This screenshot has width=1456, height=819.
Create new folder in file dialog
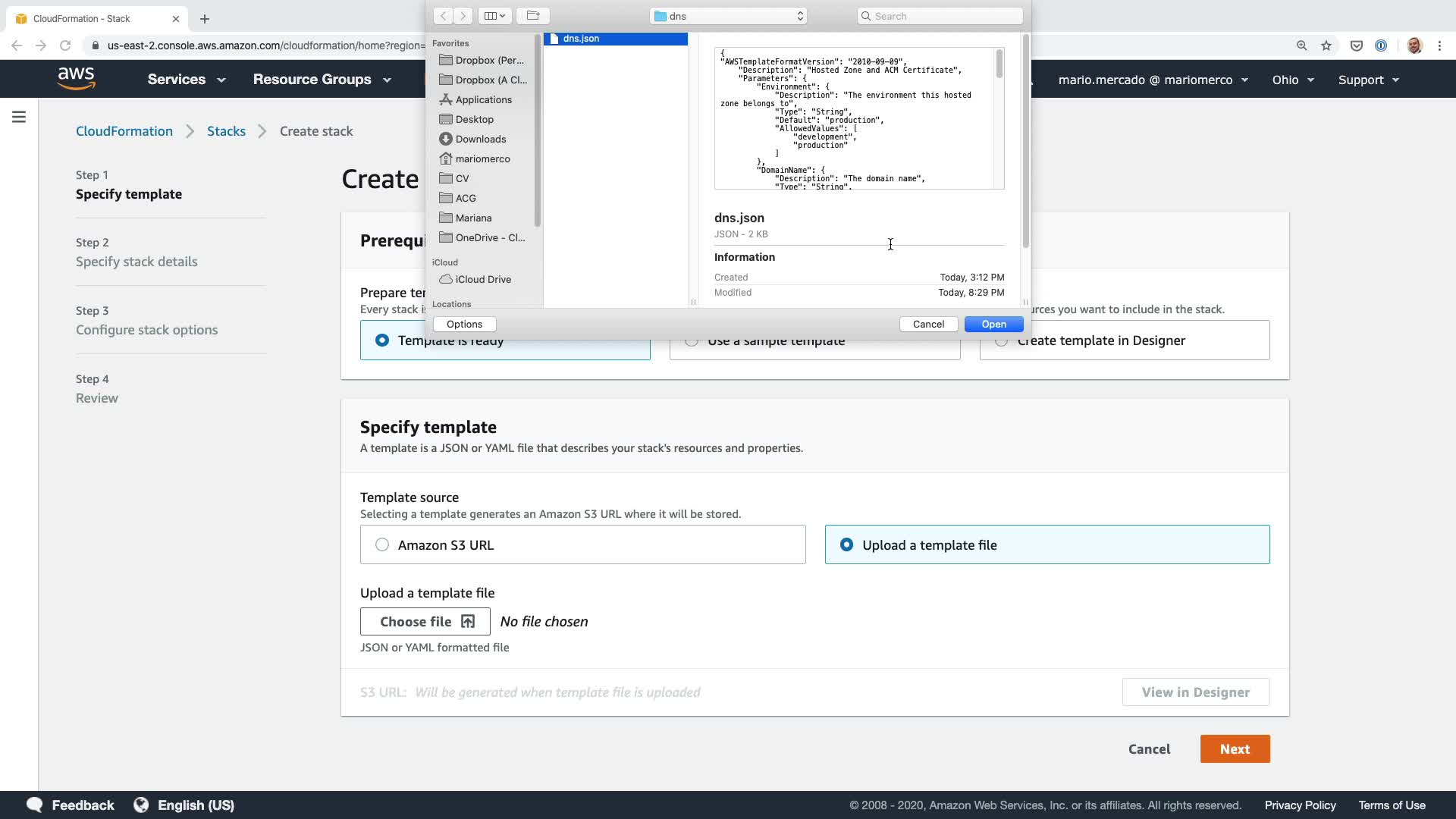[533, 16]
